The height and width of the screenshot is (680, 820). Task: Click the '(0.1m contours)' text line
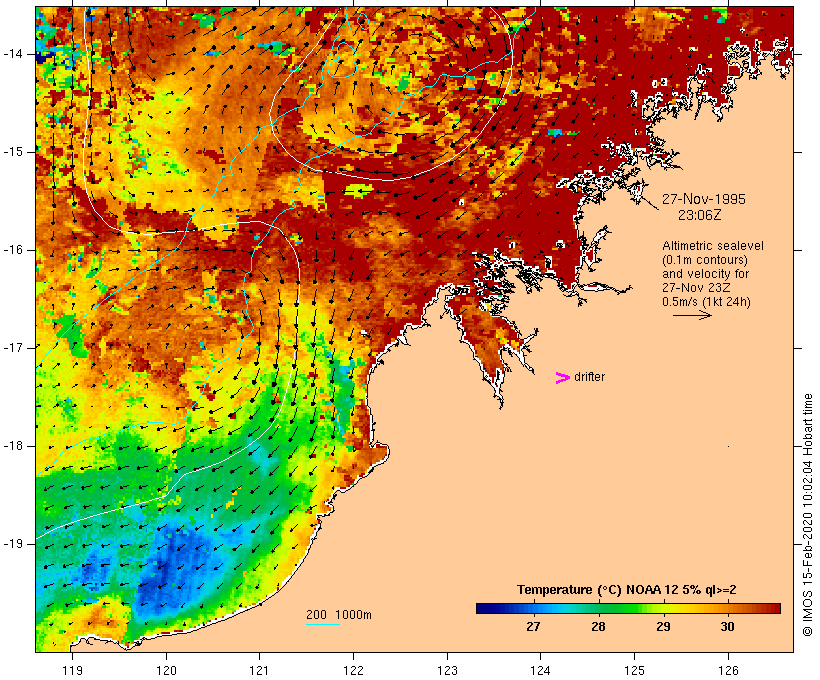tap(705, 260)
